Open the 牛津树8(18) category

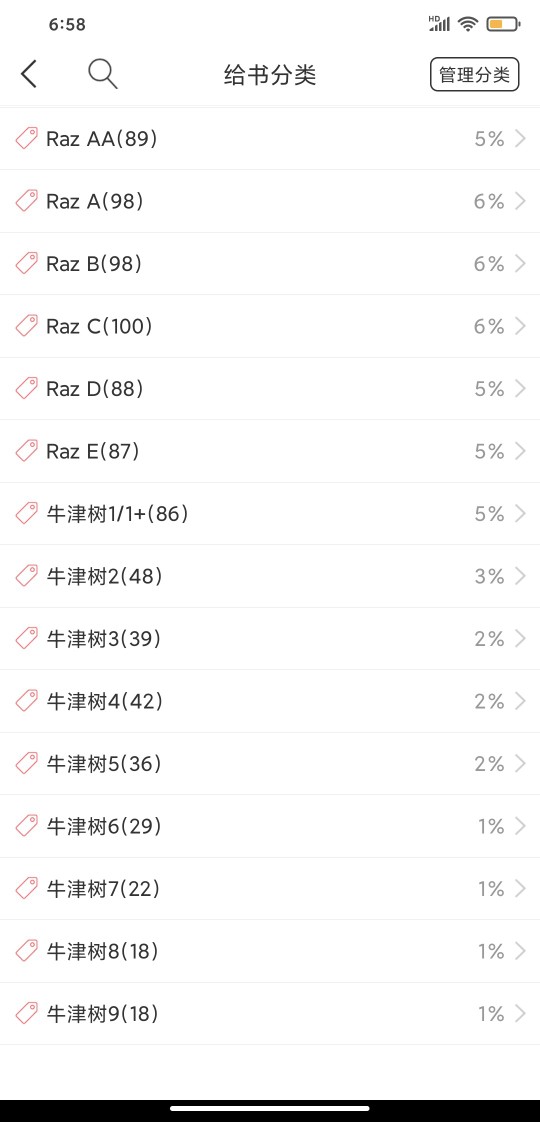(270, 951)
